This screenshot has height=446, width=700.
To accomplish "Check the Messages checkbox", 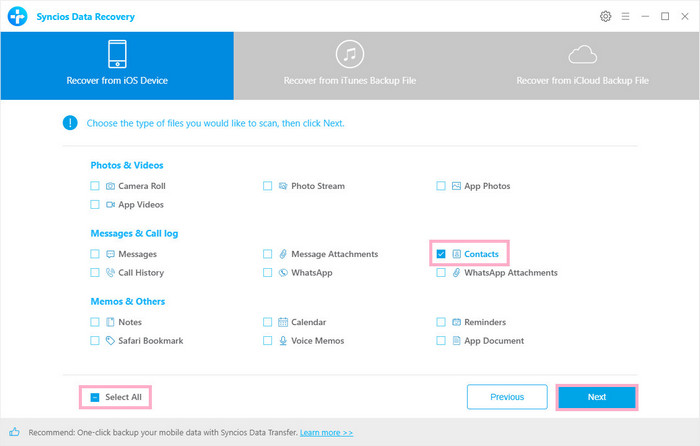I will 95,254.
